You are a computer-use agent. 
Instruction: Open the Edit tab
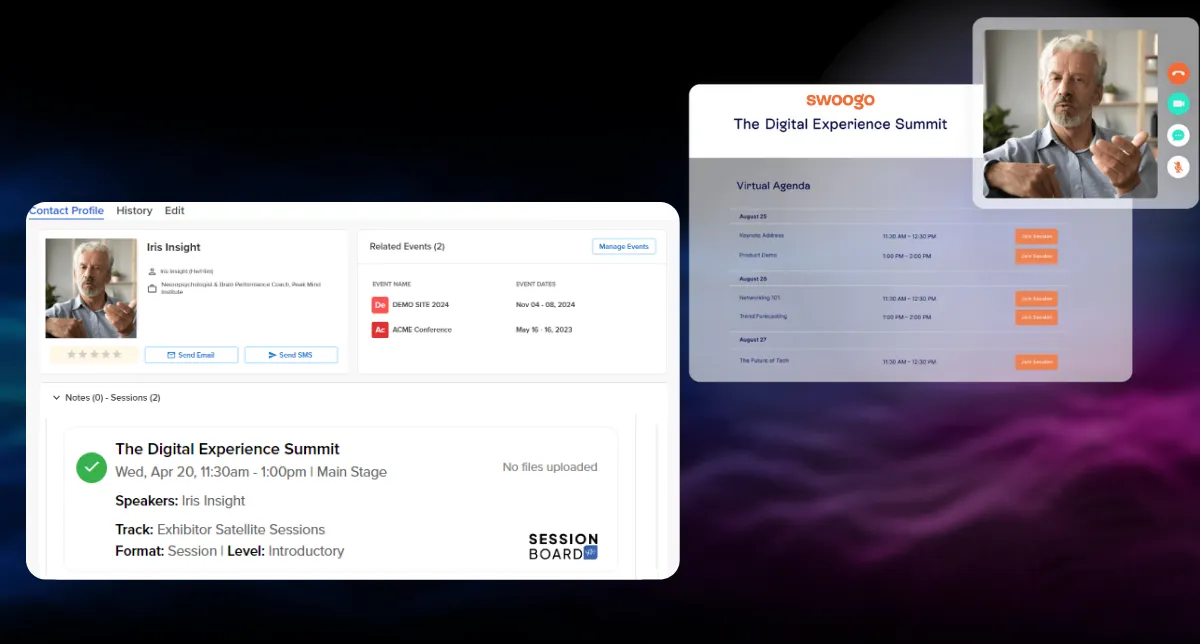point(175,211)
